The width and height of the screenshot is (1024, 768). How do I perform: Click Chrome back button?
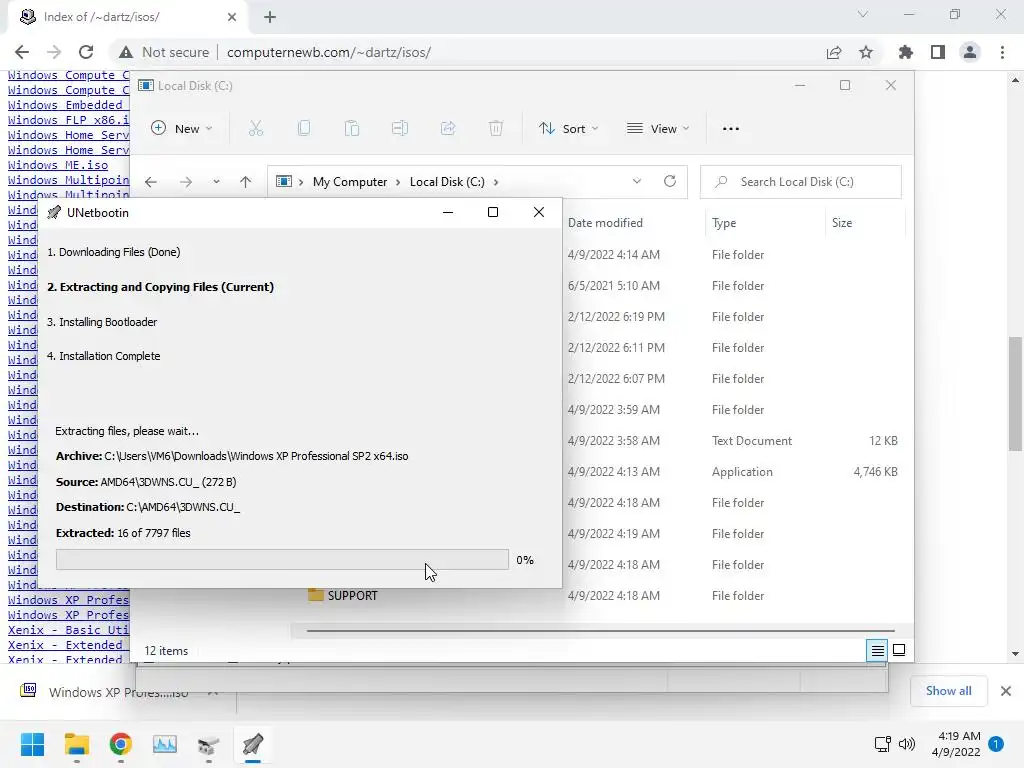22,52
